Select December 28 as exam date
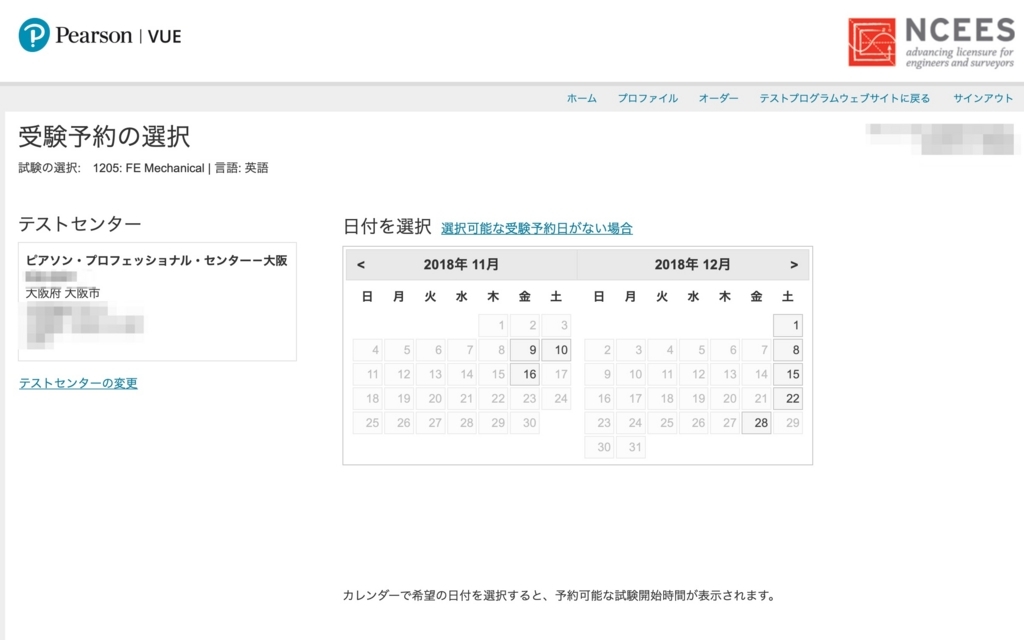 [x=756, y=423]
